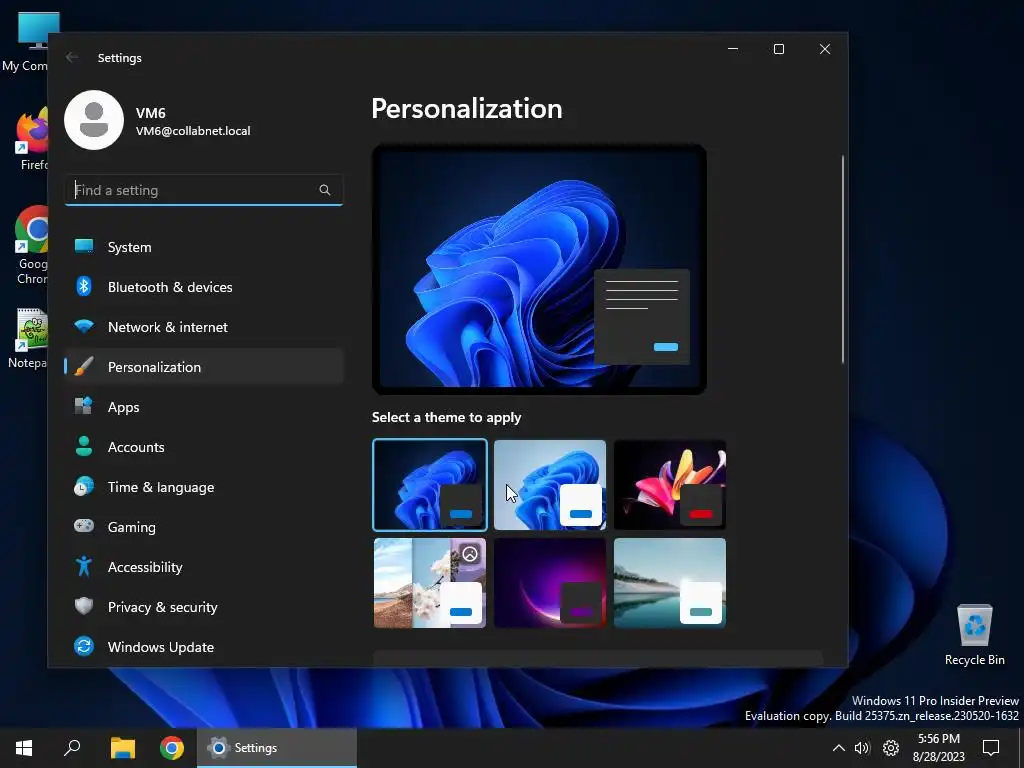Click the Gaming controller icon
The height and width of the screenshot is (768, 1024).
click(x=84, y=526)
